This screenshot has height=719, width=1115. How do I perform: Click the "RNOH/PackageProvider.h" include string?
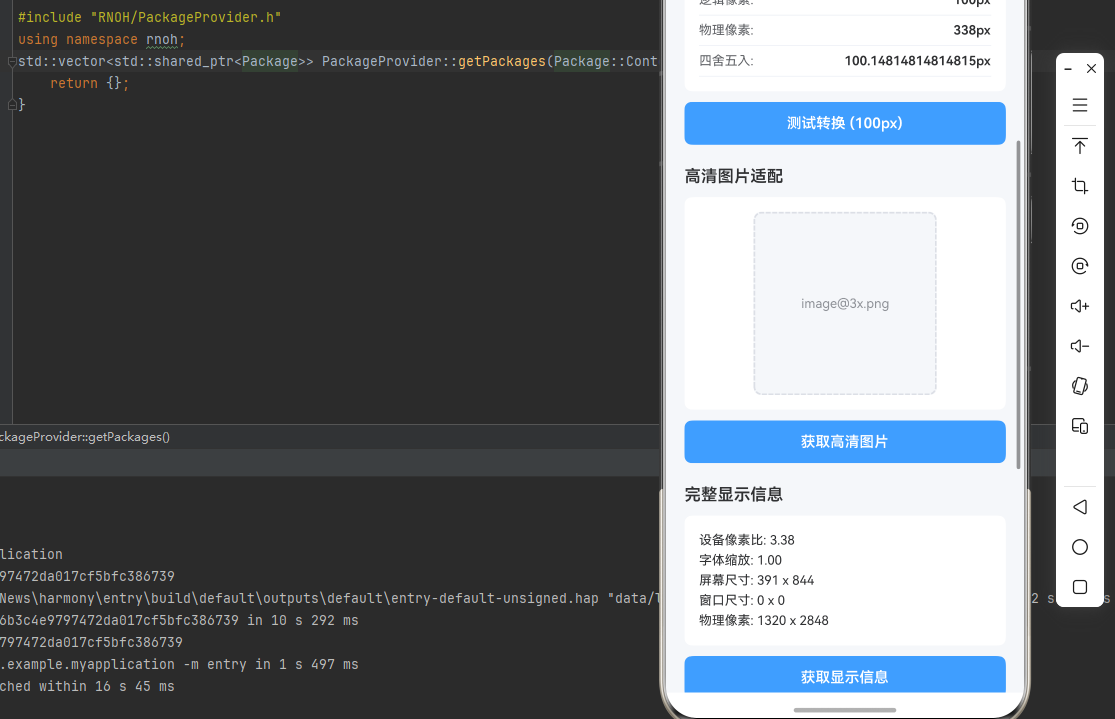186,17
